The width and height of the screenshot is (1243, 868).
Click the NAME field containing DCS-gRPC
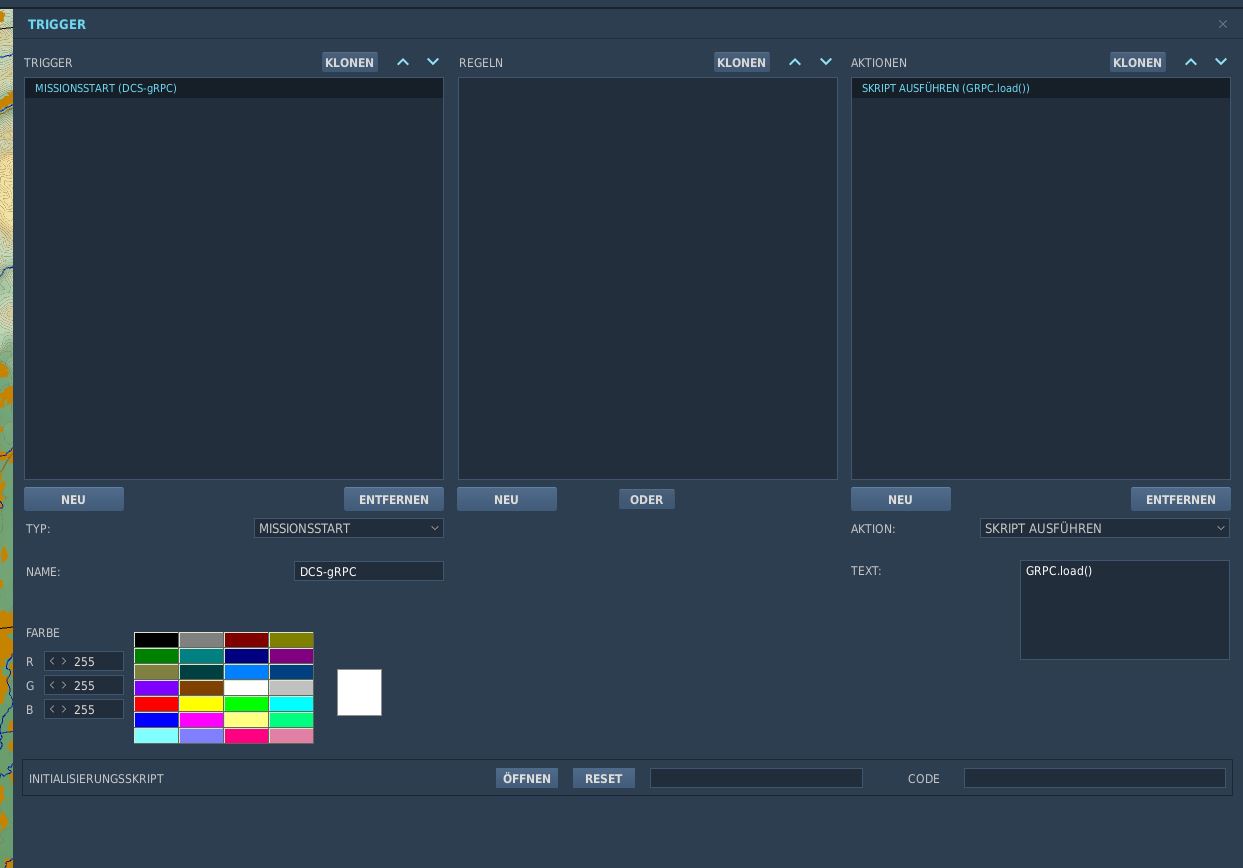[x=369, y=571]
